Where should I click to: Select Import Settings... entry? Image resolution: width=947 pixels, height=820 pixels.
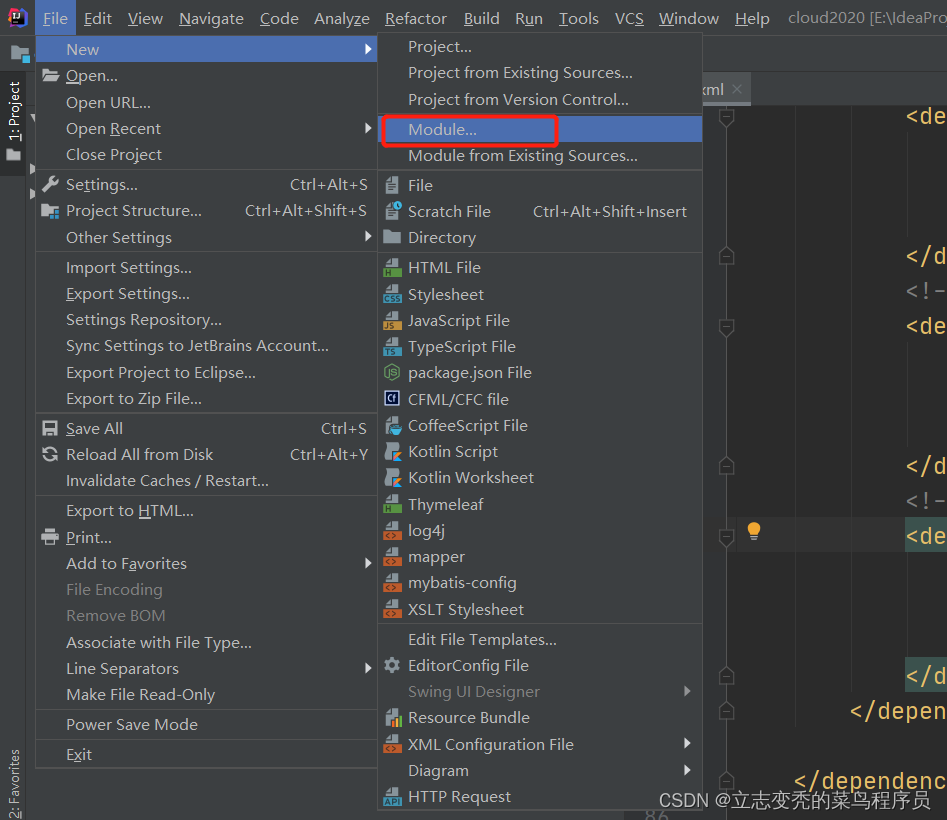tap(207, 267)
